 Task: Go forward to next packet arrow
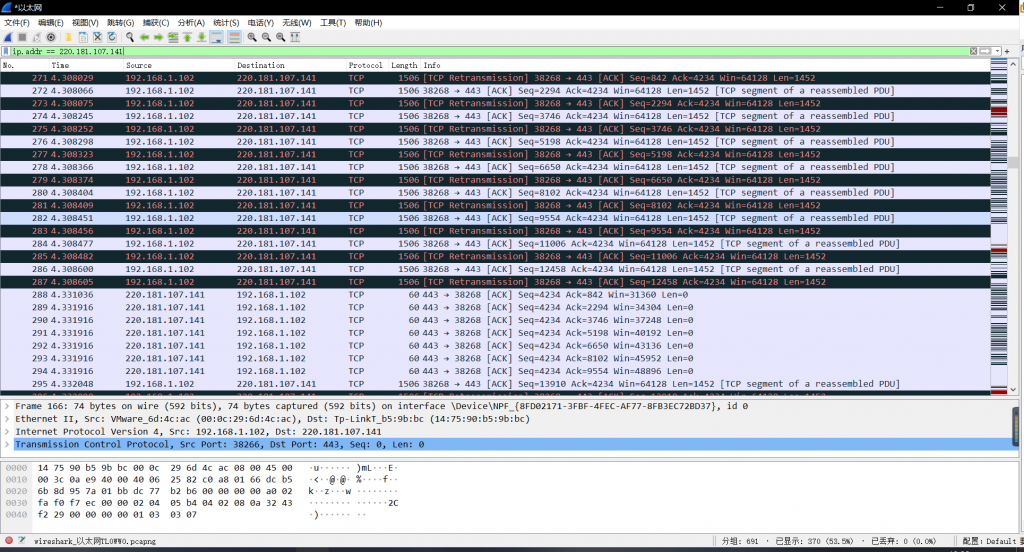(x=159, y=37)
